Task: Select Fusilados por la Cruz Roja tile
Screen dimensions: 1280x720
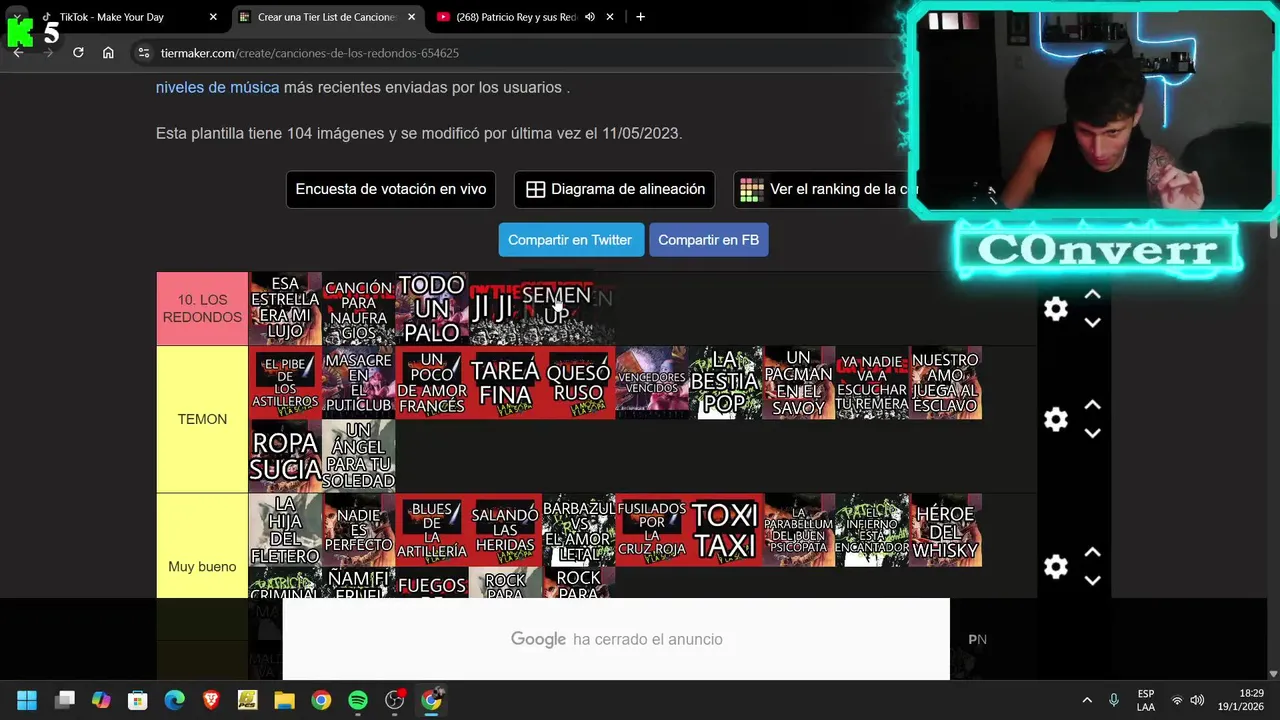Action: 652,530
